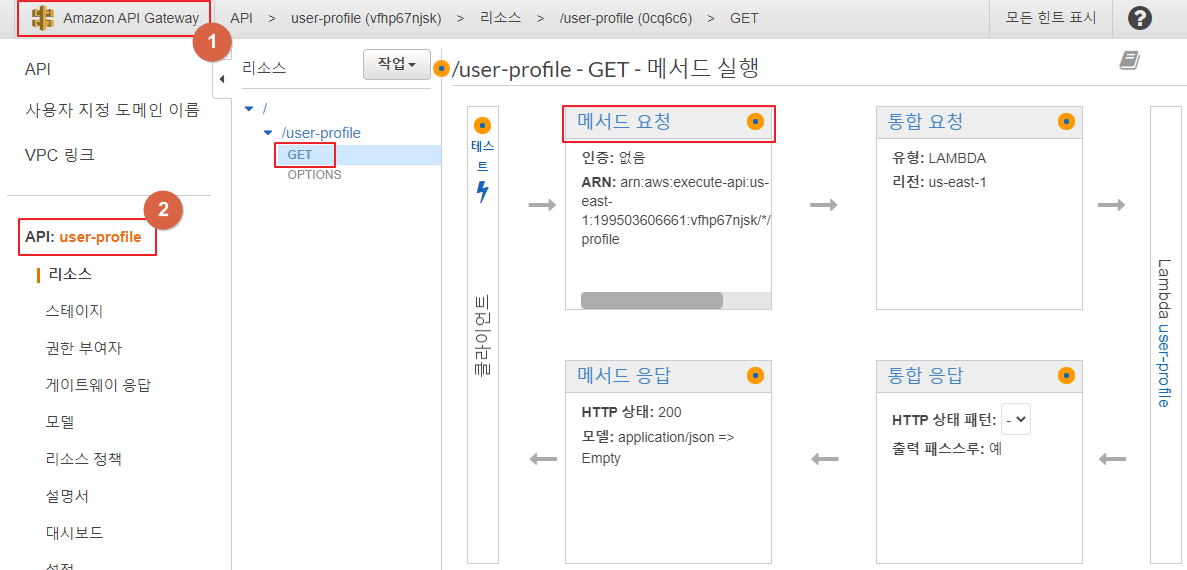Click the 리소스 panel heading

click(264, 67)
